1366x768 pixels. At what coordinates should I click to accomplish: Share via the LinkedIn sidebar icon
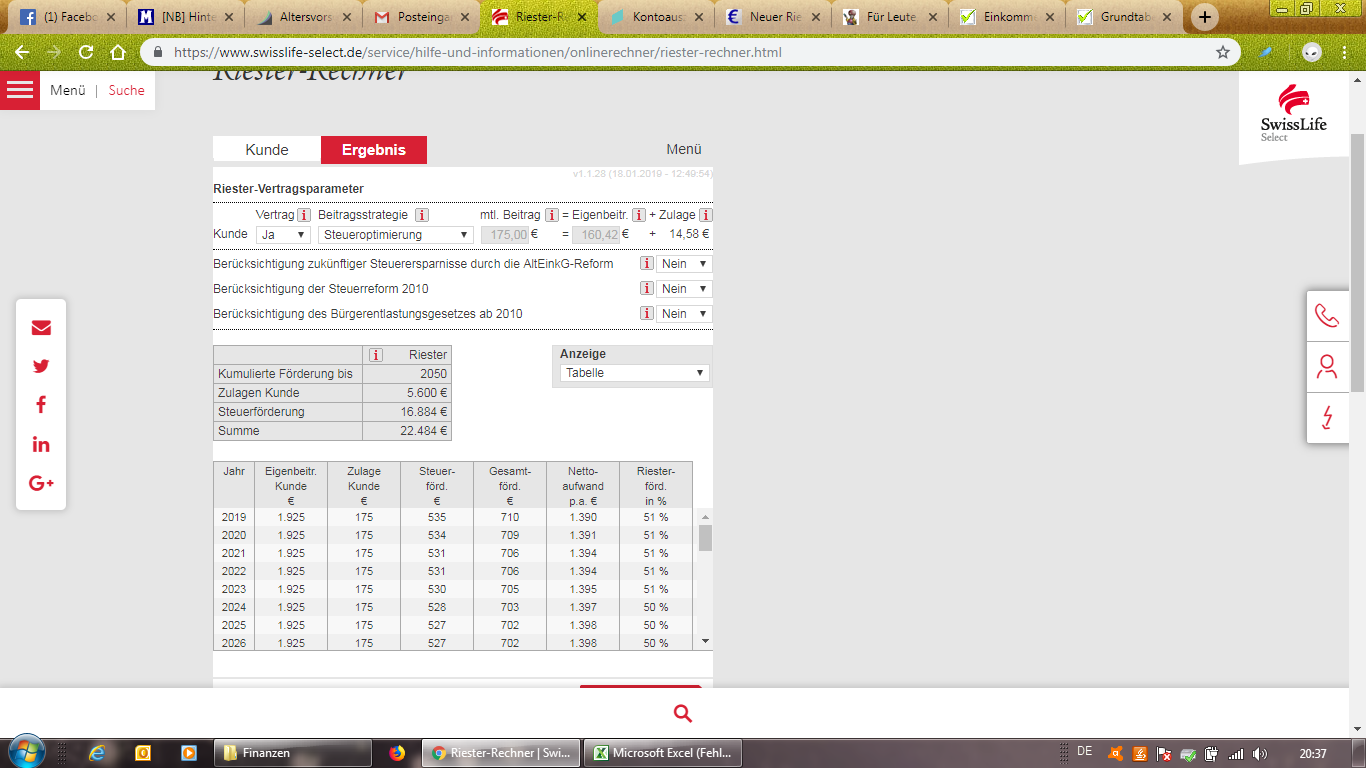coord(41,444)
